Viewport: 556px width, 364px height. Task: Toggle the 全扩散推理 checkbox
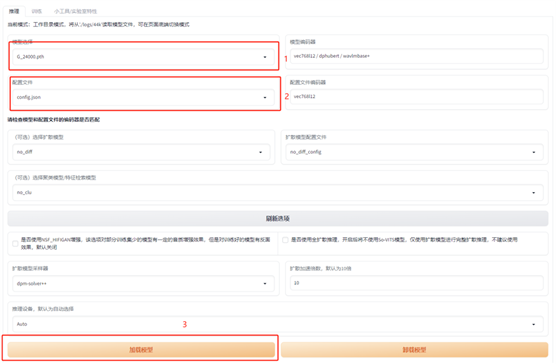(x=285, y=240)
